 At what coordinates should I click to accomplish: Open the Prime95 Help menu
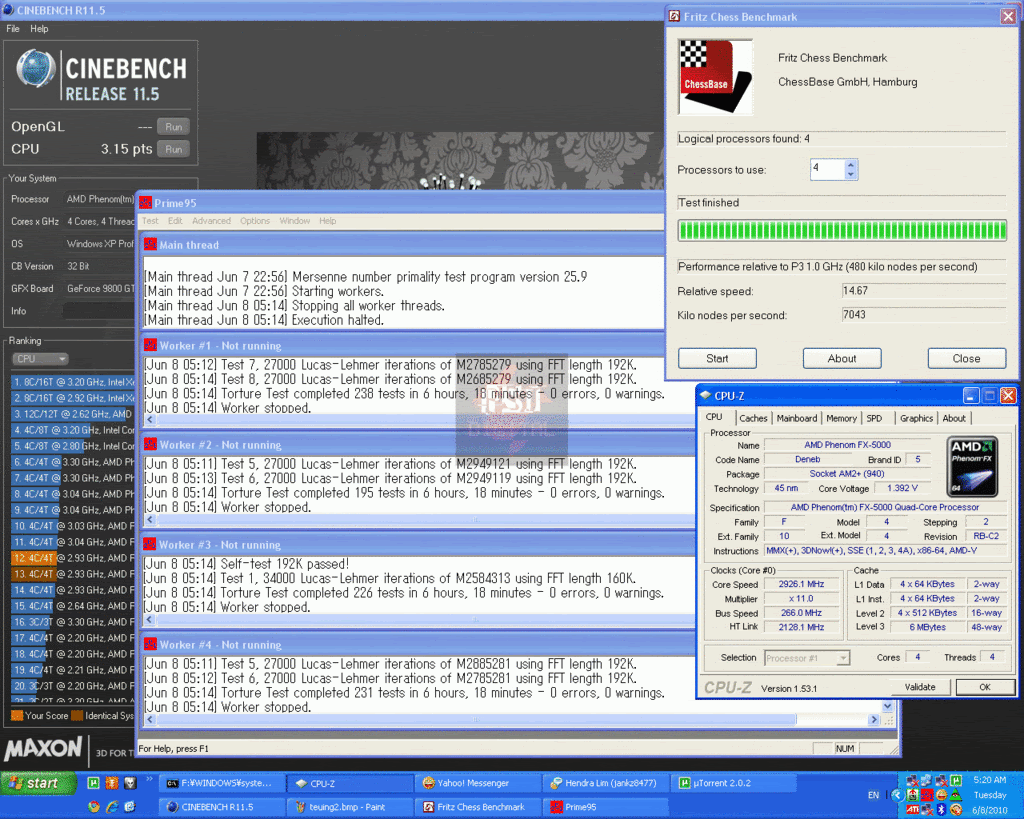click(x=328, y=221)
